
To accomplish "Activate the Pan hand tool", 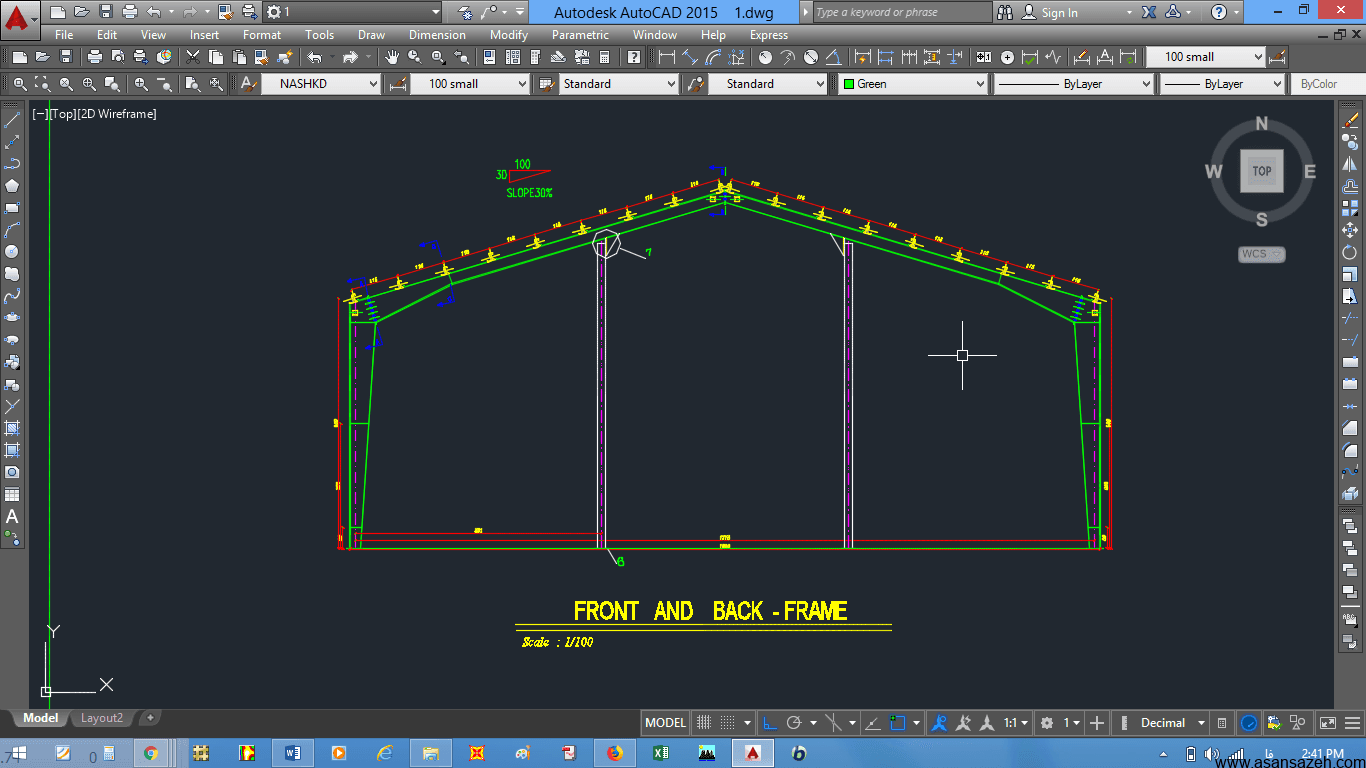I will 392,57.
